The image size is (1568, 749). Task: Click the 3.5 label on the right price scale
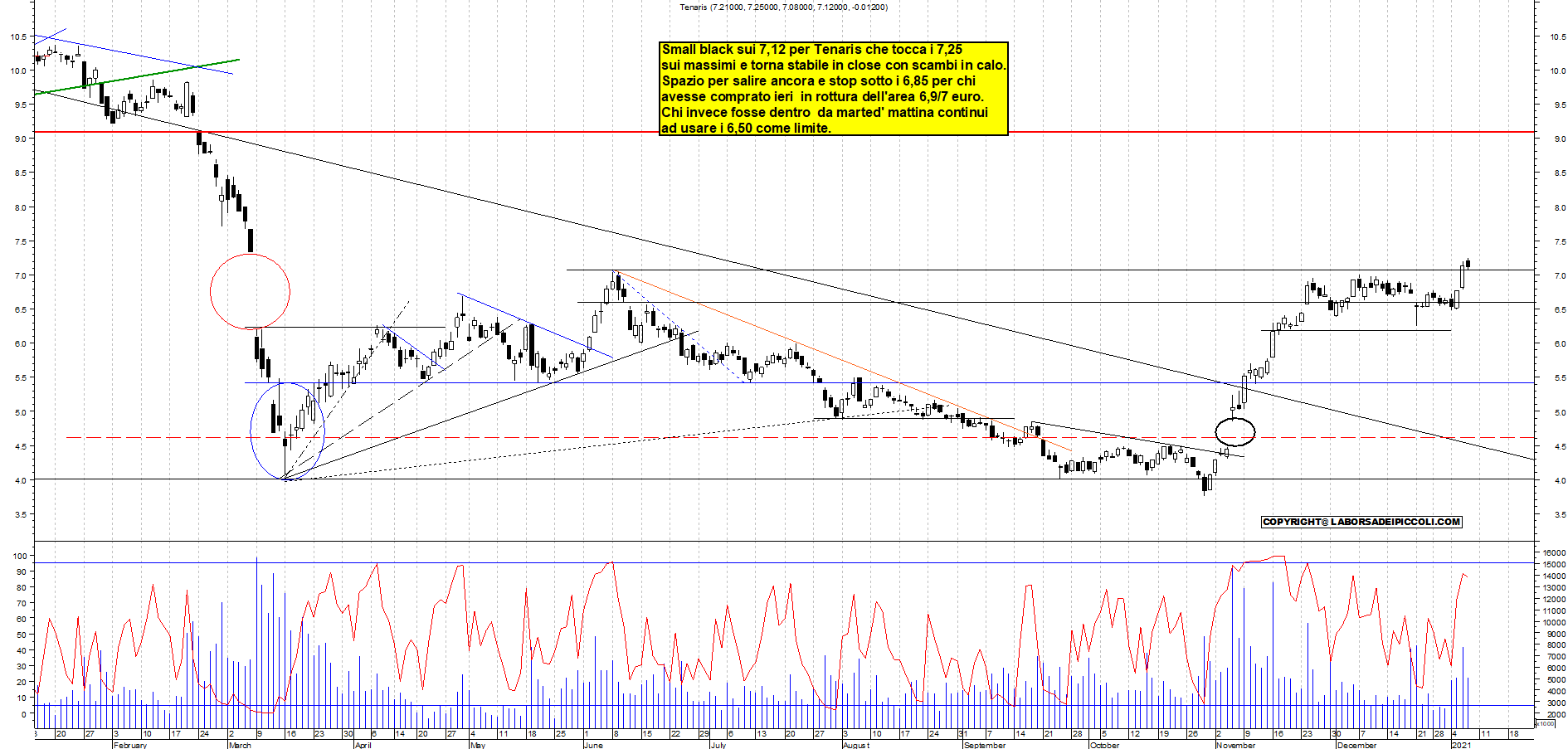[1560, 515]
